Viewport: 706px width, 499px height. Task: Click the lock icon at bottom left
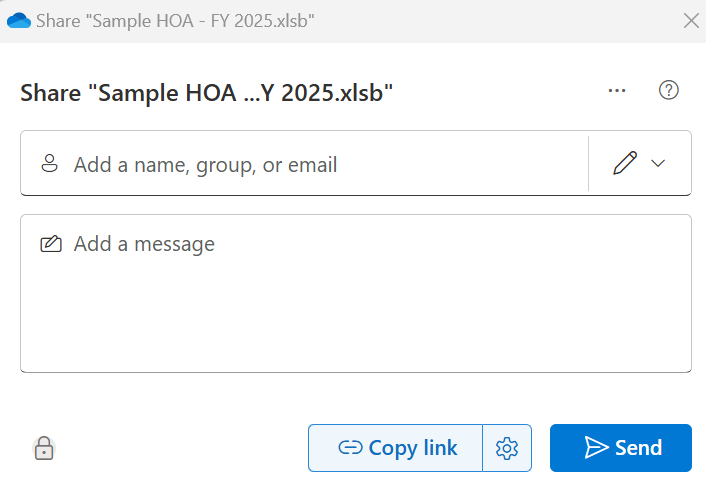point(44,448)
